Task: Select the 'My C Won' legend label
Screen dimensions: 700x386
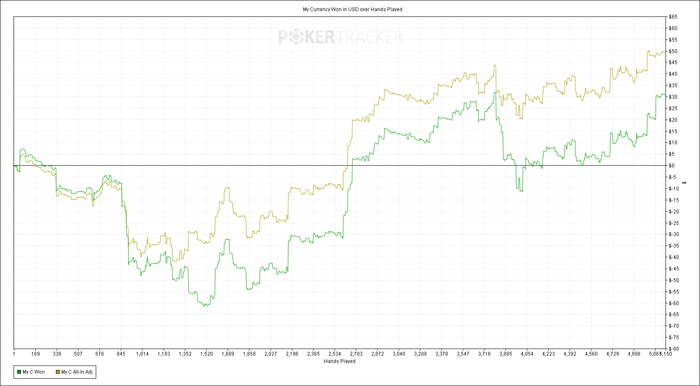Action: click(33, 371)
